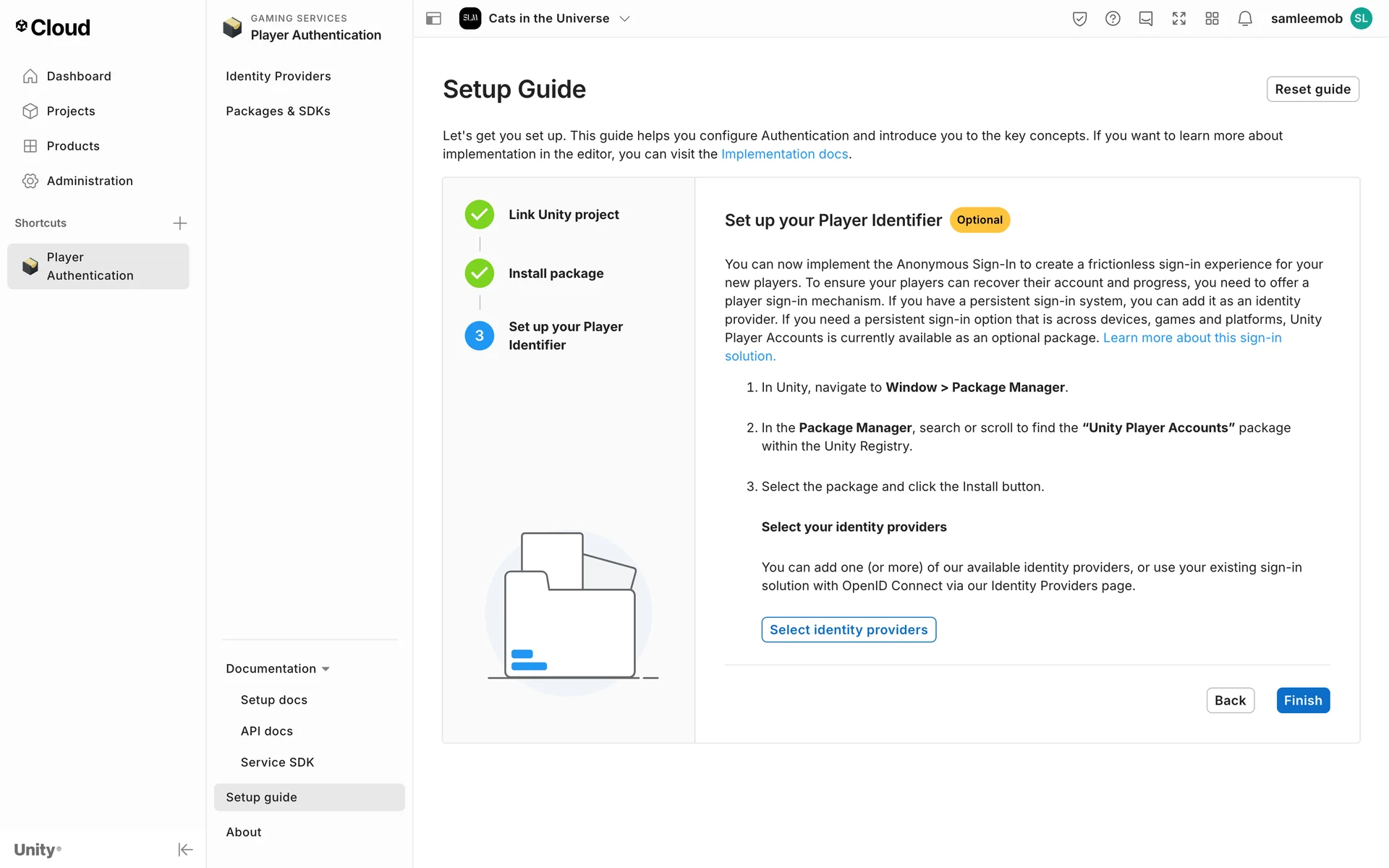This screenshot has width=1389, height=868.
Task: Collapse the left sidebar arrow icon
Action: [185, 849]
